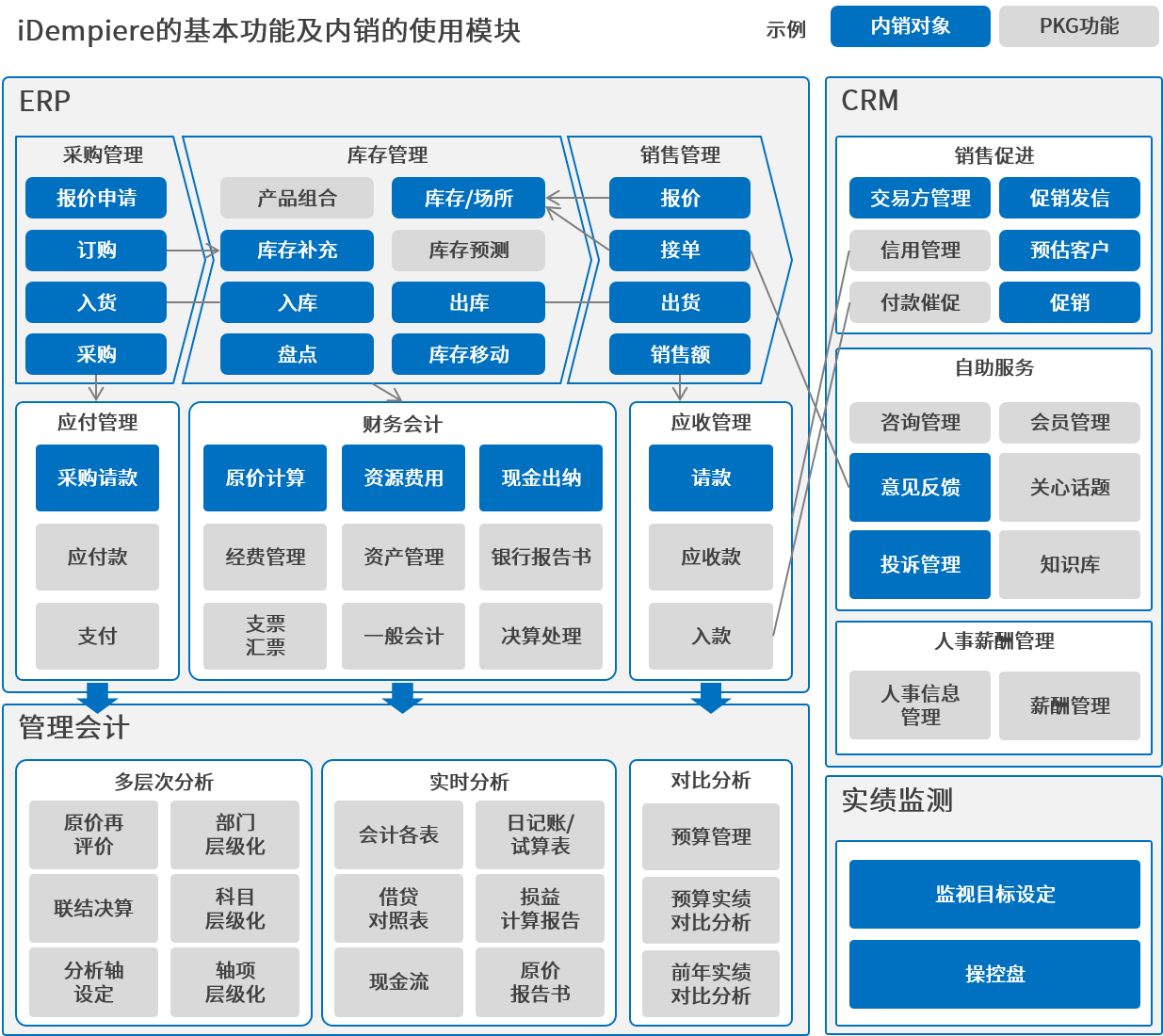
Task: Select the 付款催促 module box
Action: 920,302
